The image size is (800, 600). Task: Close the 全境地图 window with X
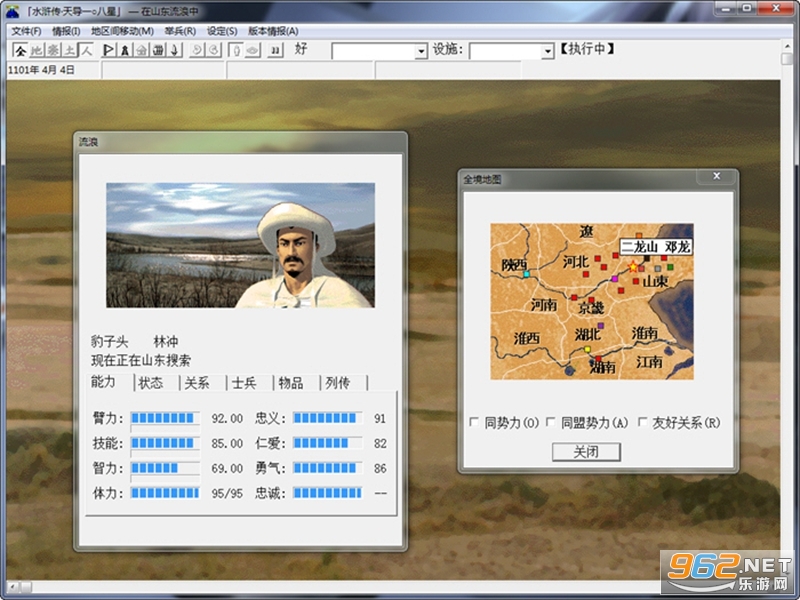coord(716,176)
